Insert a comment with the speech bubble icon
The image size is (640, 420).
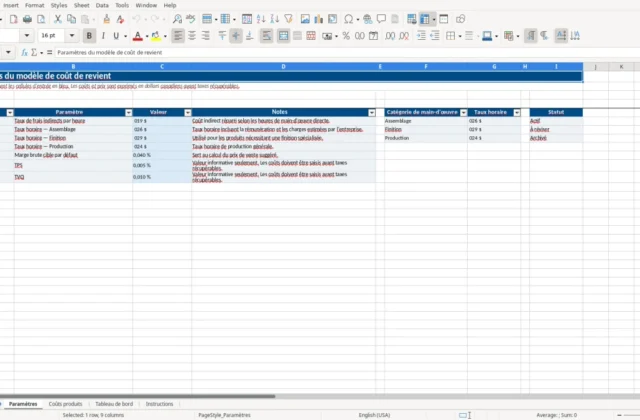tap(381, 19)
